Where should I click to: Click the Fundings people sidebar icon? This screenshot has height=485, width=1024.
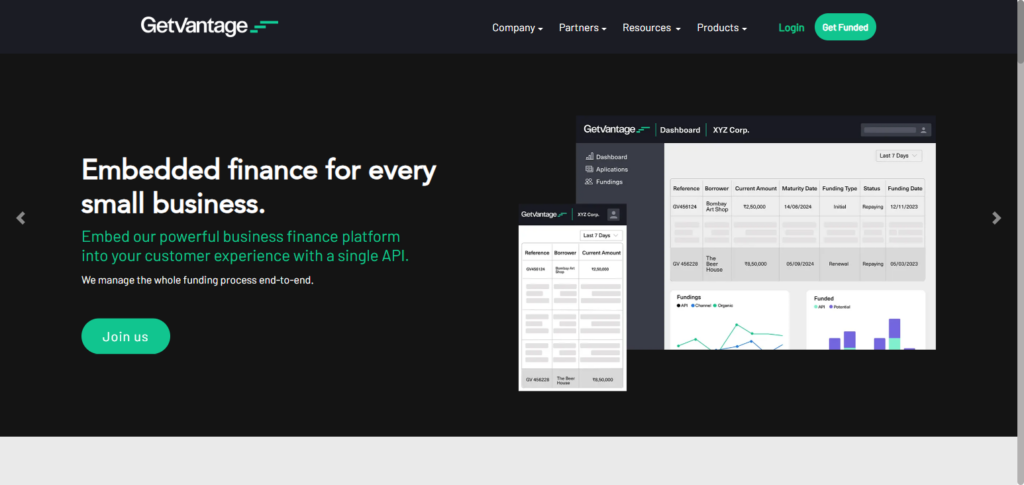pyautogui.click(x=589, y=182)
